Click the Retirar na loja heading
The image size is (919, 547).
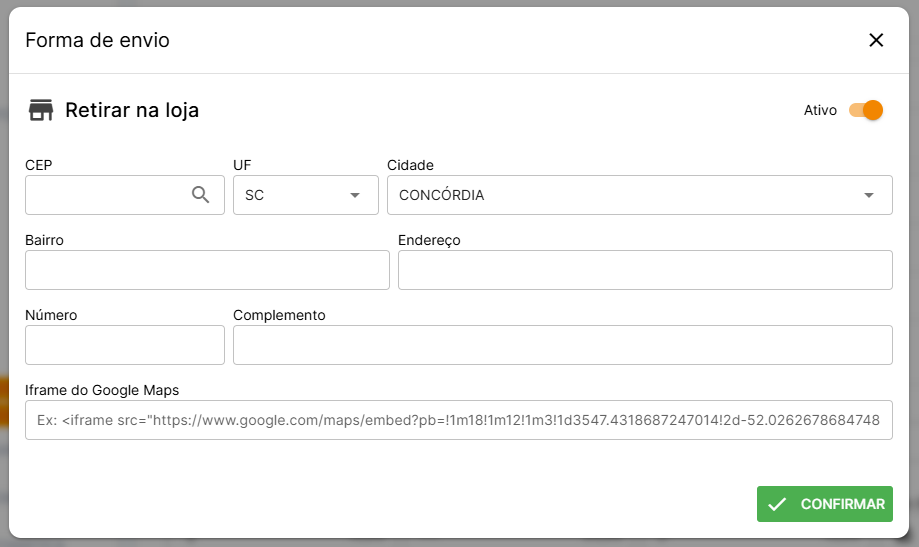(132, 110)
